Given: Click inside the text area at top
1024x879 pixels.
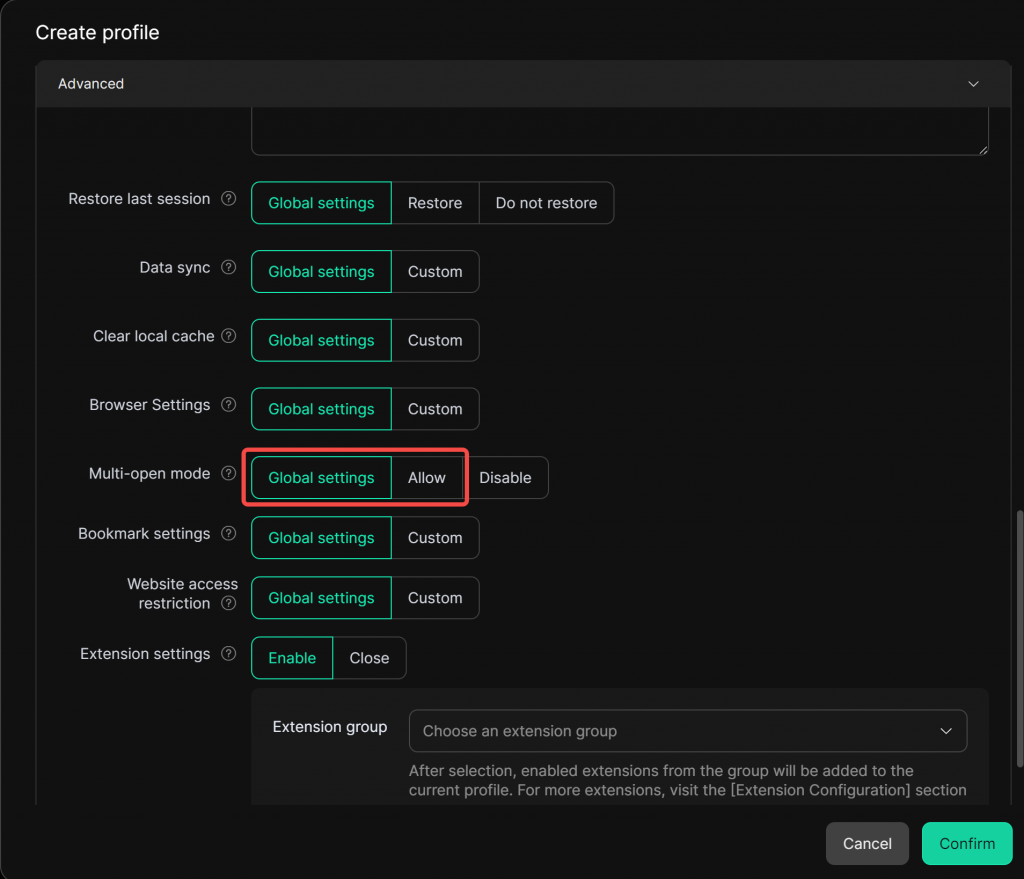Looking at the screenshot, I should [x=619, y=132].
